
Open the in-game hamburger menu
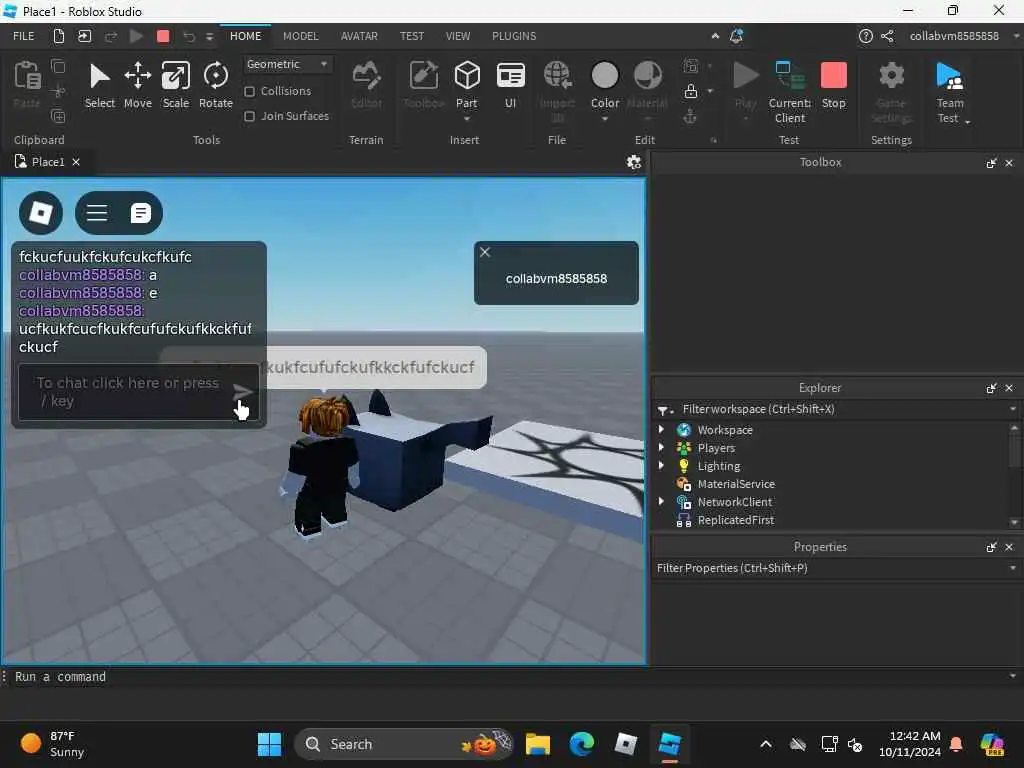97,213
